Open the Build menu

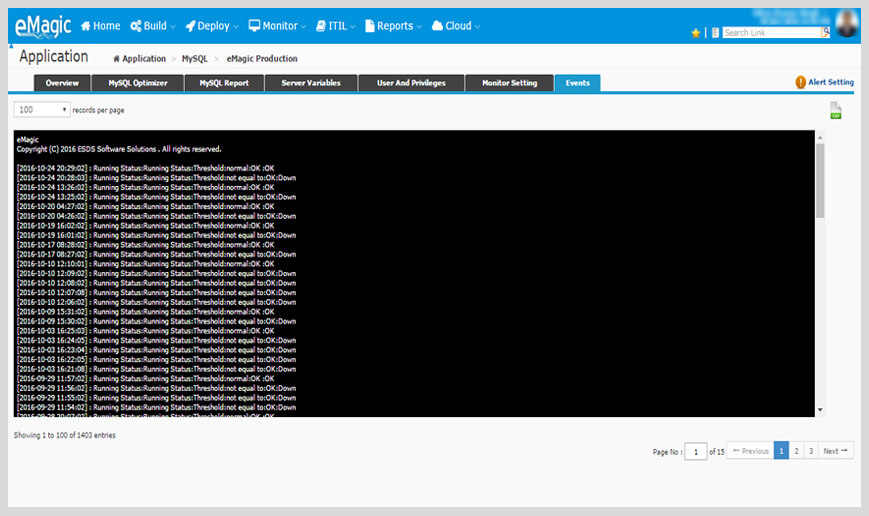152,26
